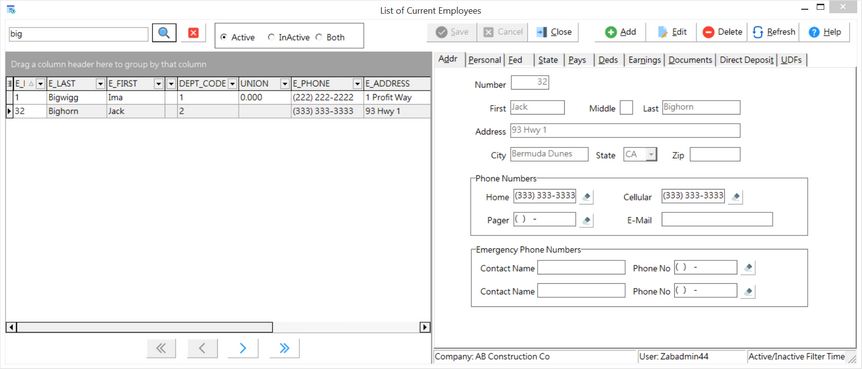Open the Direct Deposit tab
The height and width of the screenshot is (369, 862).
click(x=747, y=60)
